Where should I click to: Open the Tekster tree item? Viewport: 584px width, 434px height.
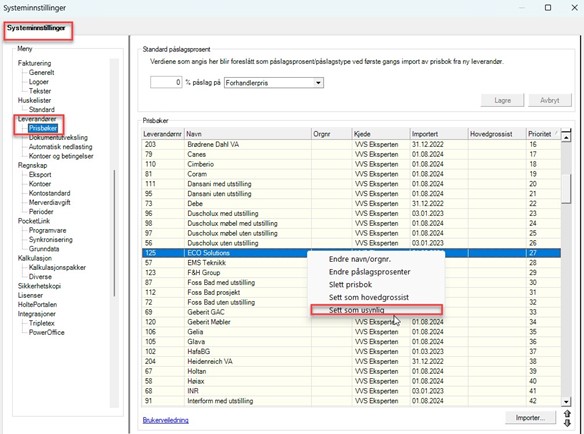40,91
